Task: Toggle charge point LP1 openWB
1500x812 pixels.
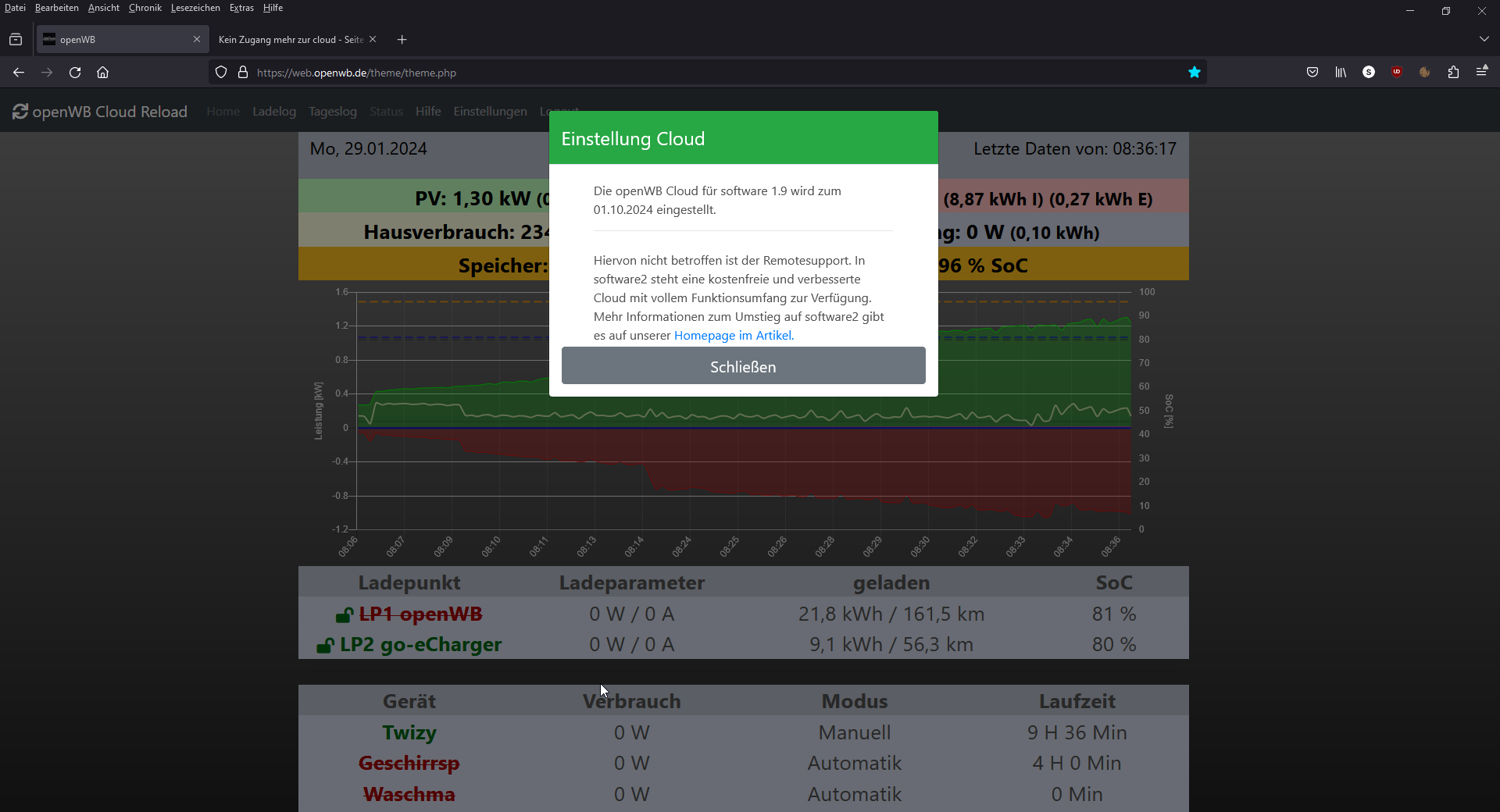Action: click(420, 614)
